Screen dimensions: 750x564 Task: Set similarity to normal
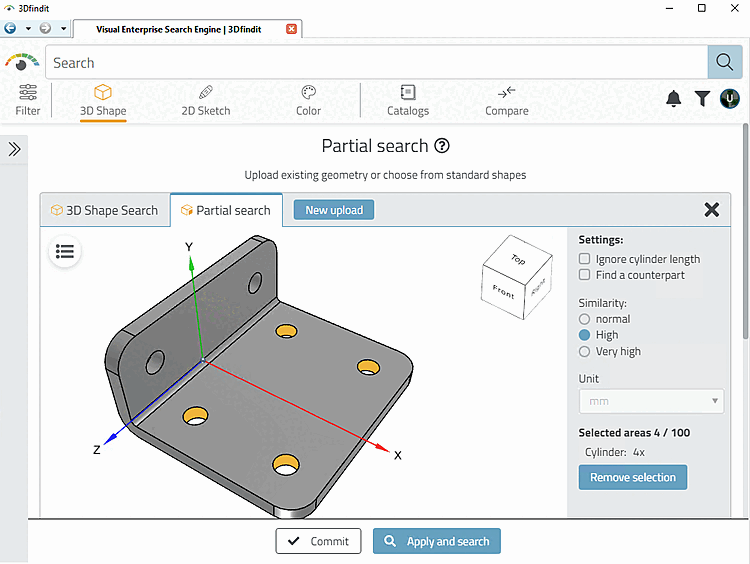(x=585, y=319)
